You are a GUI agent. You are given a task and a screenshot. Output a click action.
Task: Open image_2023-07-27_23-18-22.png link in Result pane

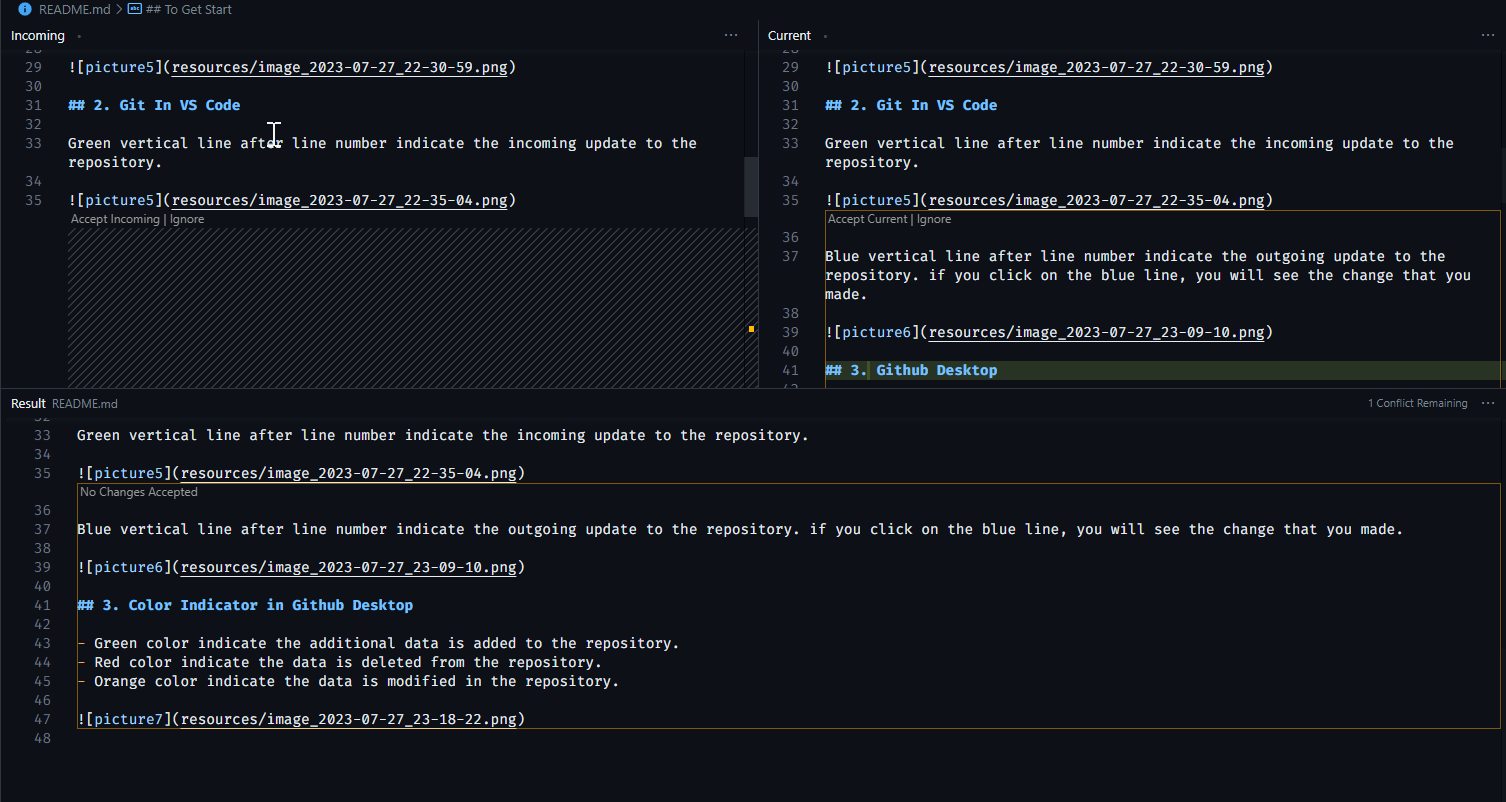coord(348,719)
